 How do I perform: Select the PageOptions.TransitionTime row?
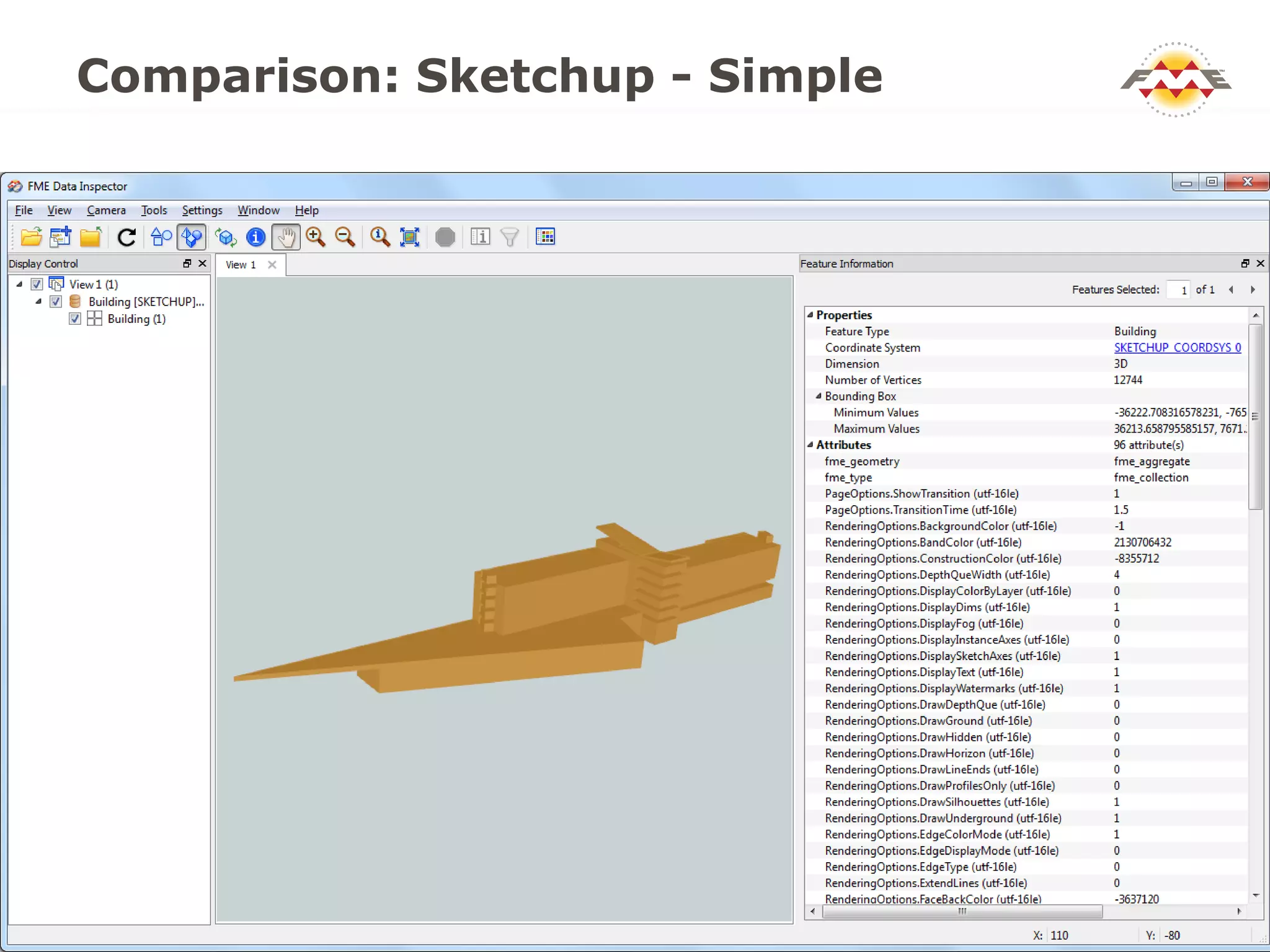pos(1026,509)
